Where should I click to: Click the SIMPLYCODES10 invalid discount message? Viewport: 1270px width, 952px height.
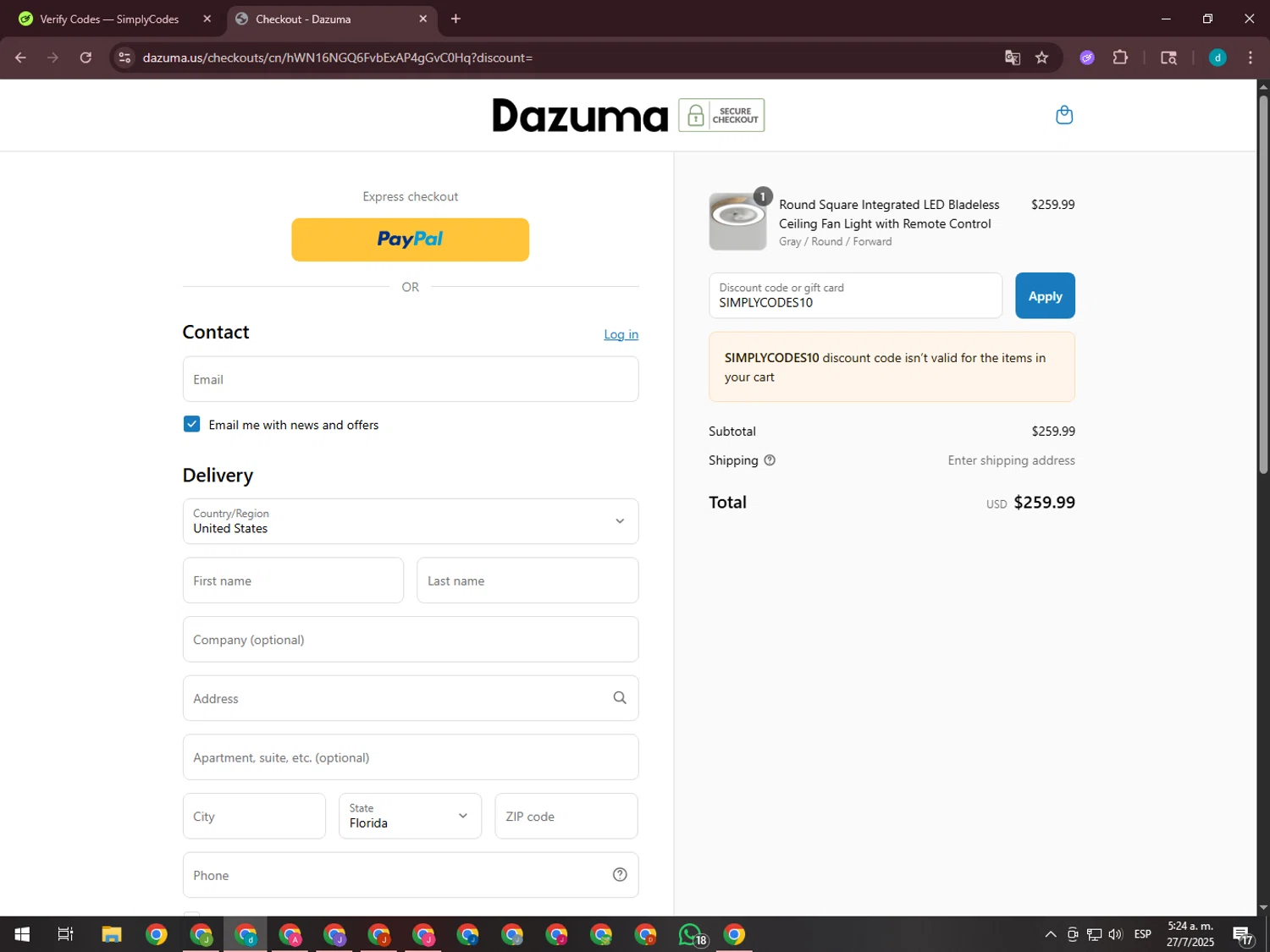pyautogui.click(x=892, y=367)
